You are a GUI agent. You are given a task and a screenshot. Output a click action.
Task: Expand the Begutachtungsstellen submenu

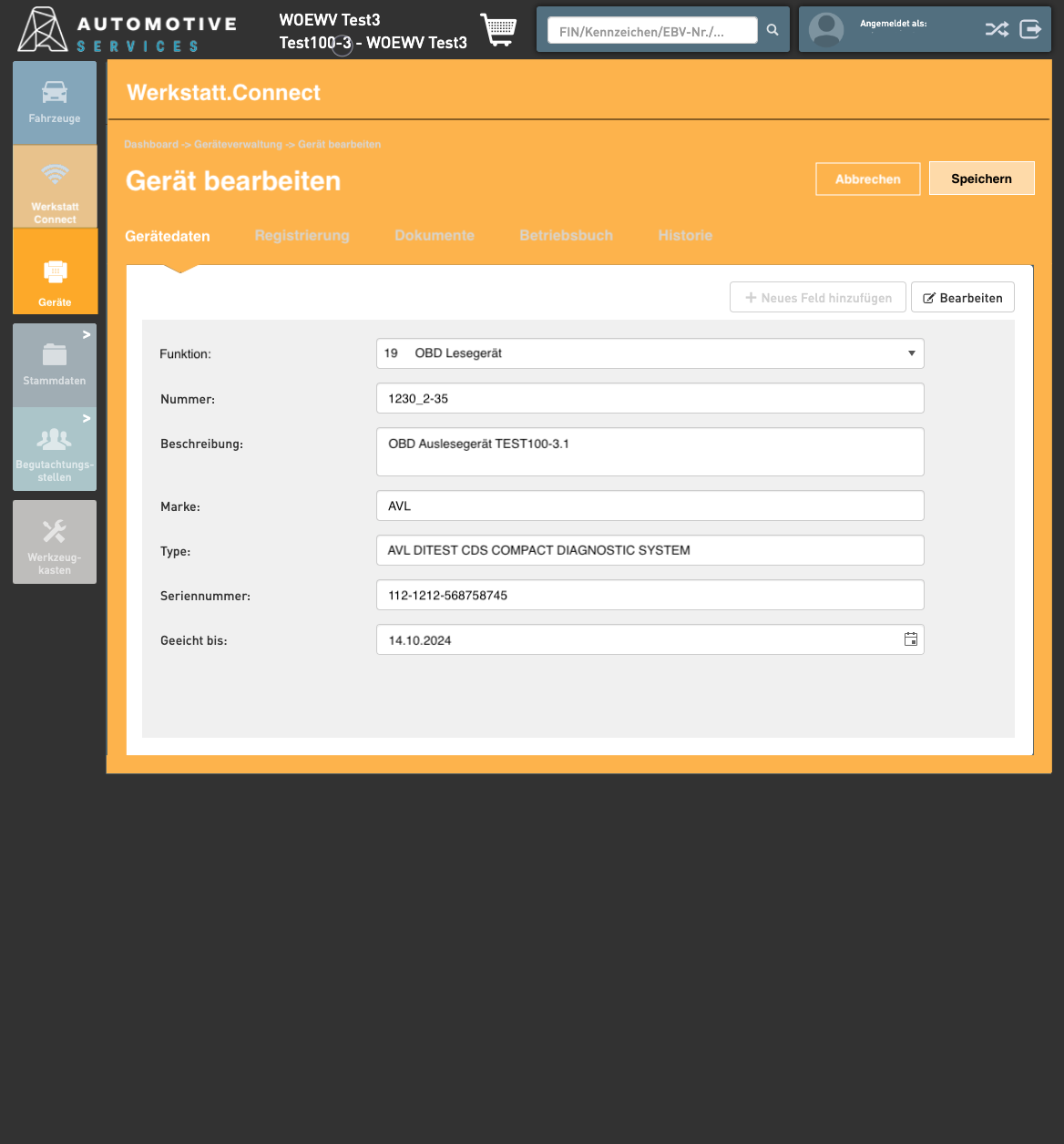click(87, 419)
